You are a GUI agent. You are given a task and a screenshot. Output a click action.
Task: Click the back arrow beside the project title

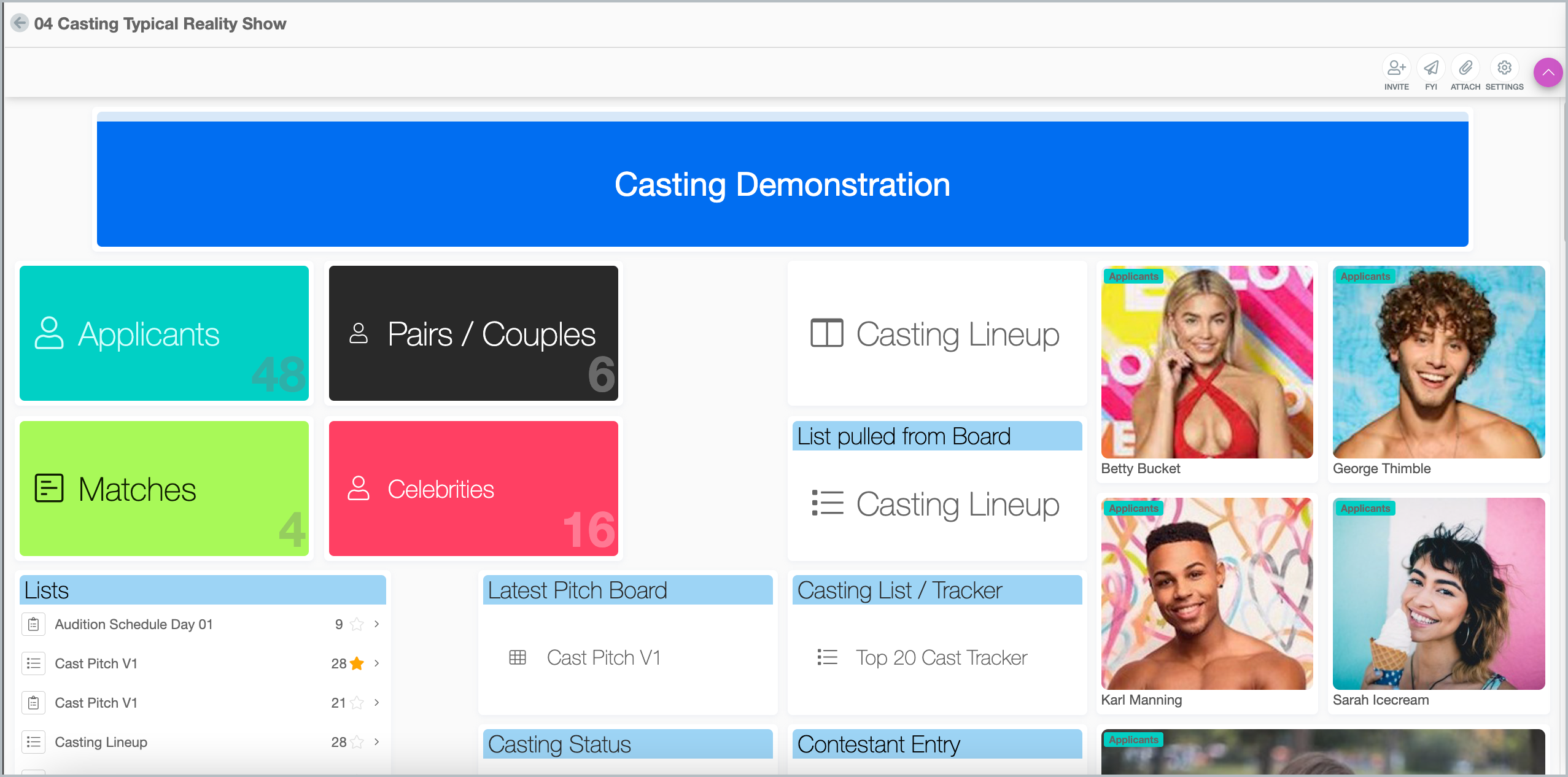pyautogui.click(x=20, y=23)
